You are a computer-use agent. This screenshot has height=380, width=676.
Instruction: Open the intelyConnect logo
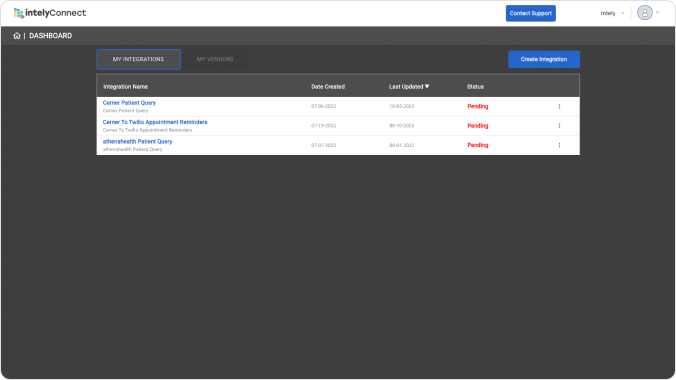point(50,13)
